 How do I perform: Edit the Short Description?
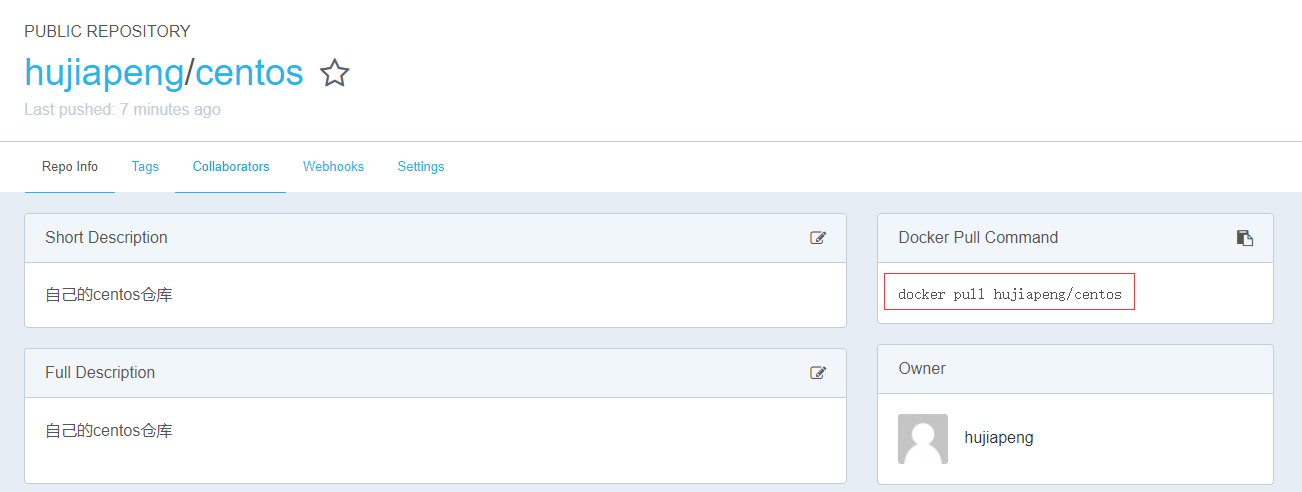(818, 238)
